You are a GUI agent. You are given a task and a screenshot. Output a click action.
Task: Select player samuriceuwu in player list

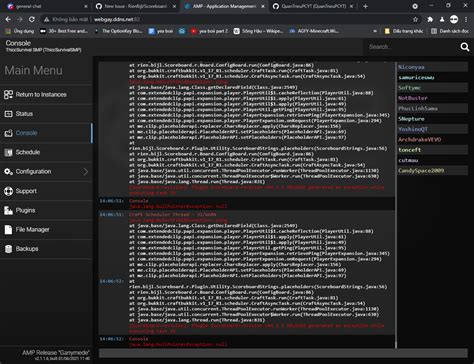click(x=433, y=78)
